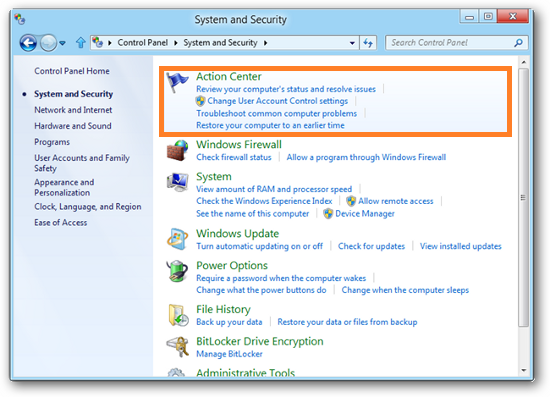Open the Action Center heading link
Image resolution: width=550 pixels, height=397 pixels.
click(229, 76)
